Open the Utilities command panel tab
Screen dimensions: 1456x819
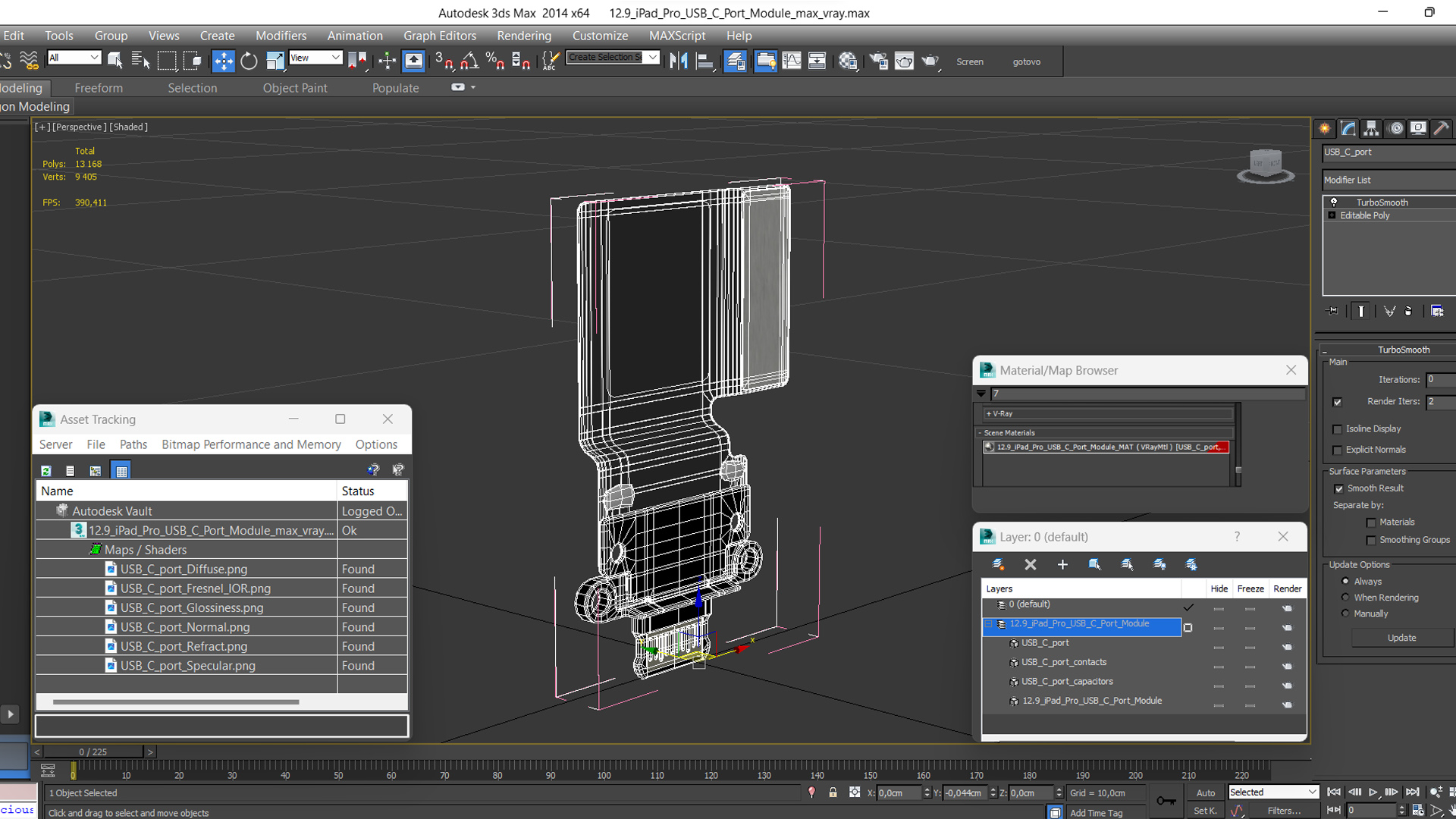click(x=1442, y=129)
